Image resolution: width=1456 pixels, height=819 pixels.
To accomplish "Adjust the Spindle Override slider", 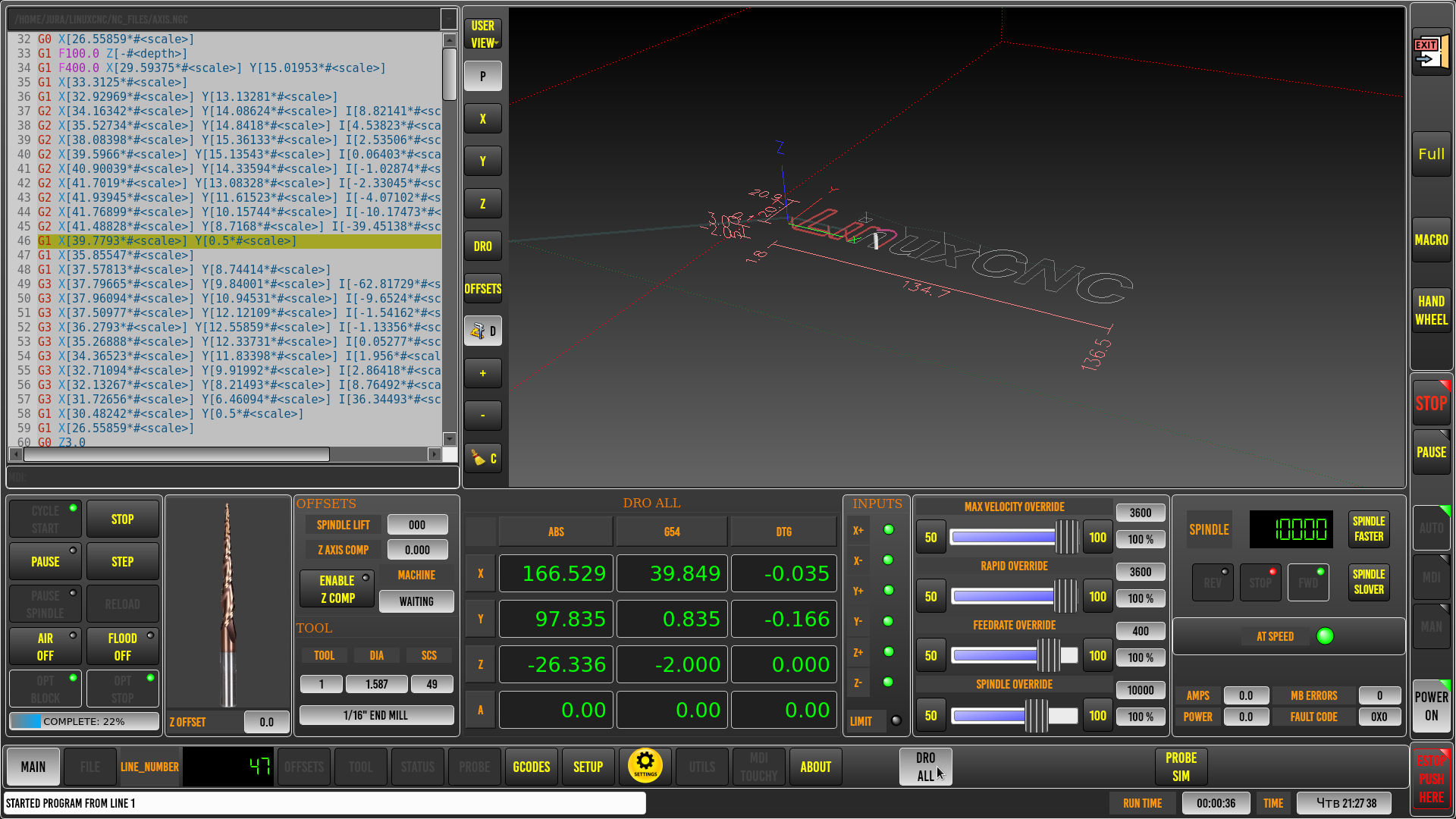I will point(1015,715).
